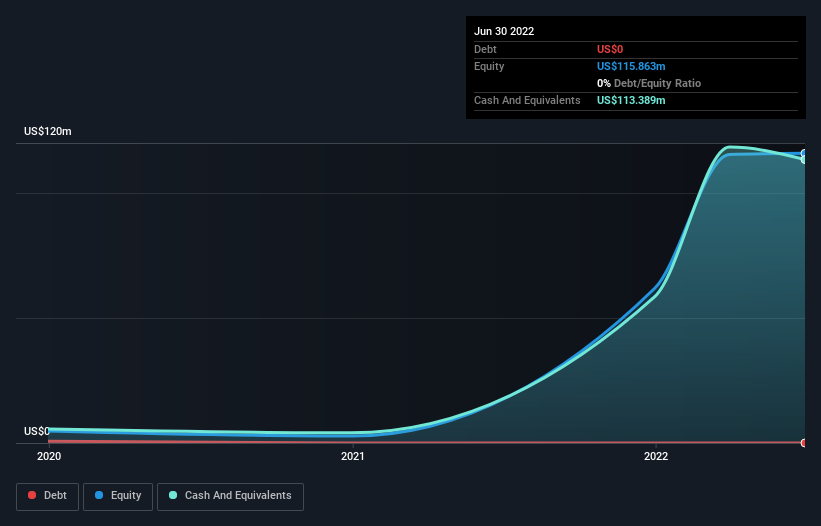Viewport: 821px width, 526px height.
Task: Click the 0% Debt/Equity Ratio text
Action: coord(649,83)
